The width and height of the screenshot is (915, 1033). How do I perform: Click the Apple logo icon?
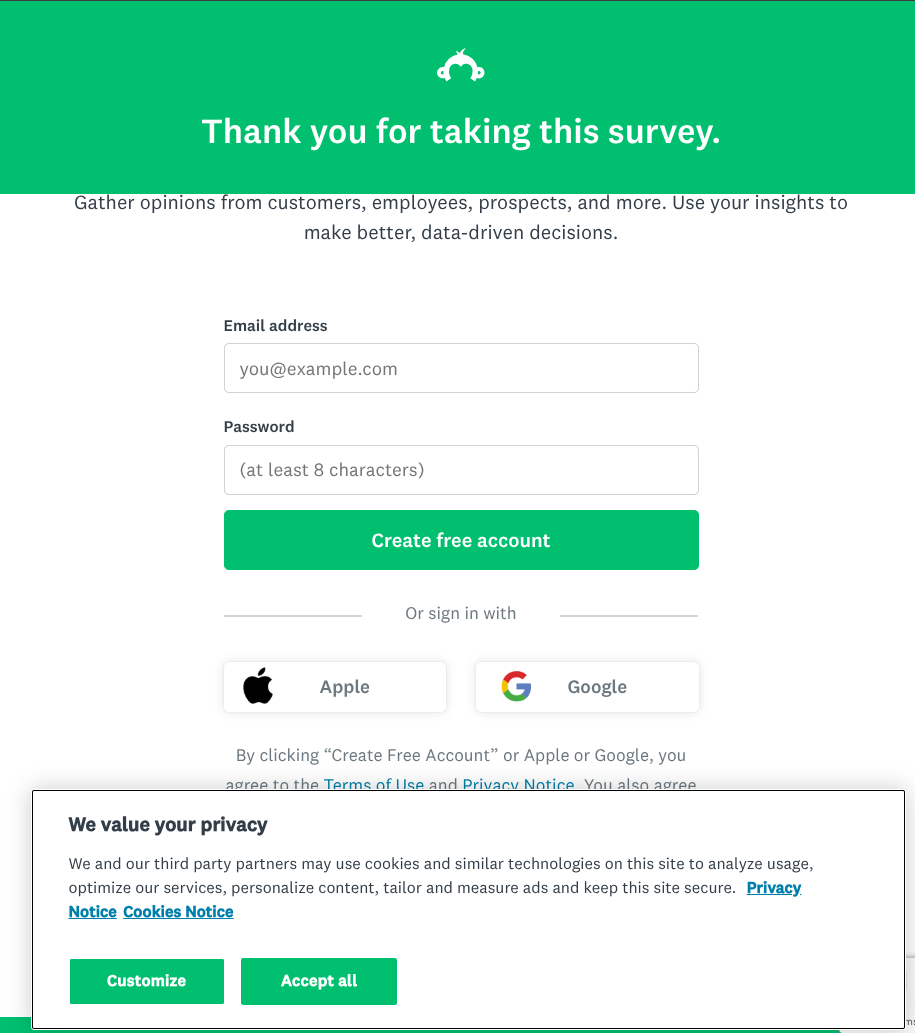click(258, 687)
